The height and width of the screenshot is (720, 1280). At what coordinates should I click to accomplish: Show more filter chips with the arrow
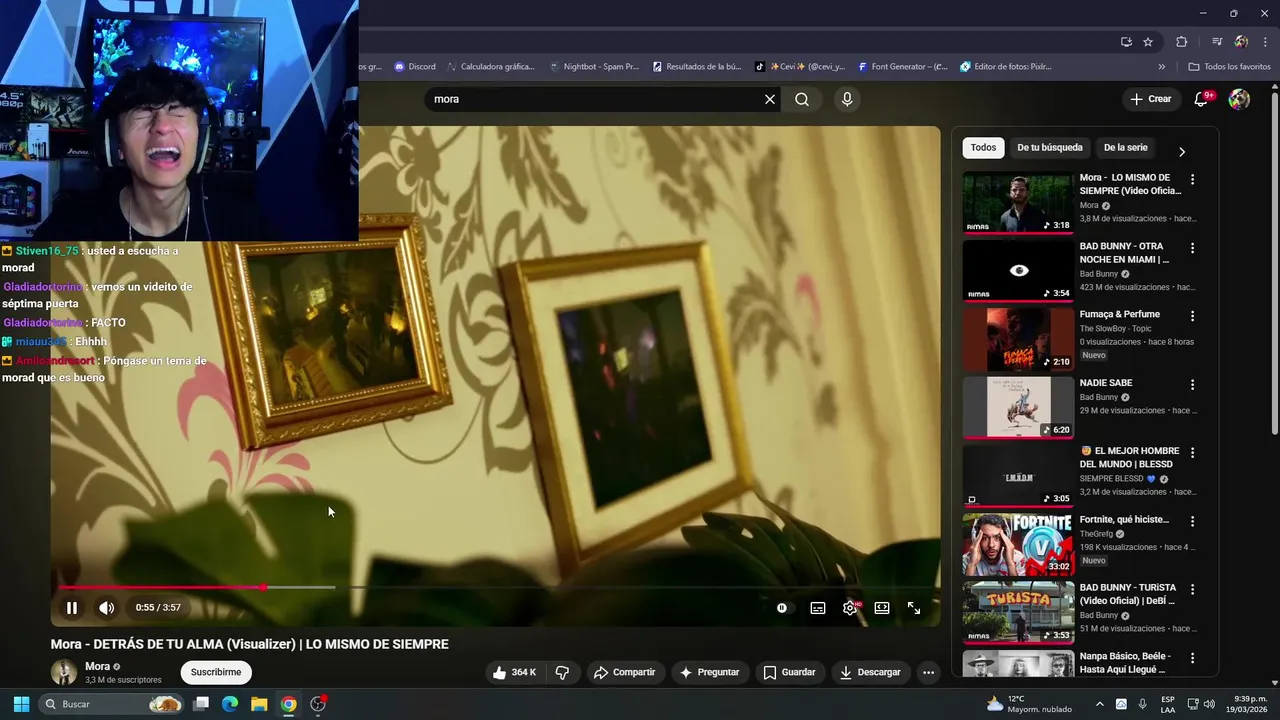(x=1182, y=152)
